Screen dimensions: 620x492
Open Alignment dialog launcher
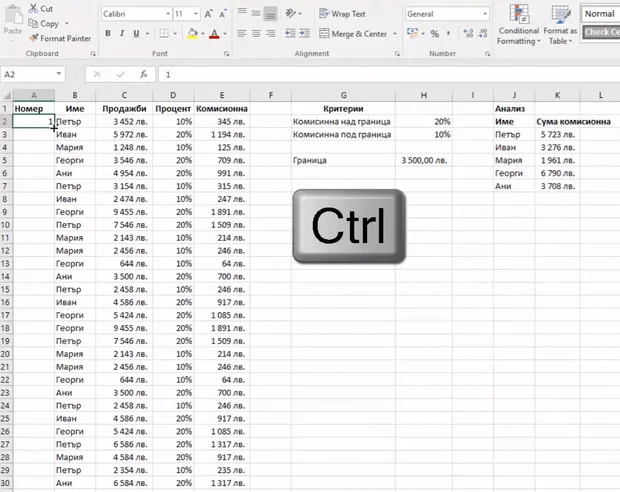pyautogui.click(x=397, y=53)
